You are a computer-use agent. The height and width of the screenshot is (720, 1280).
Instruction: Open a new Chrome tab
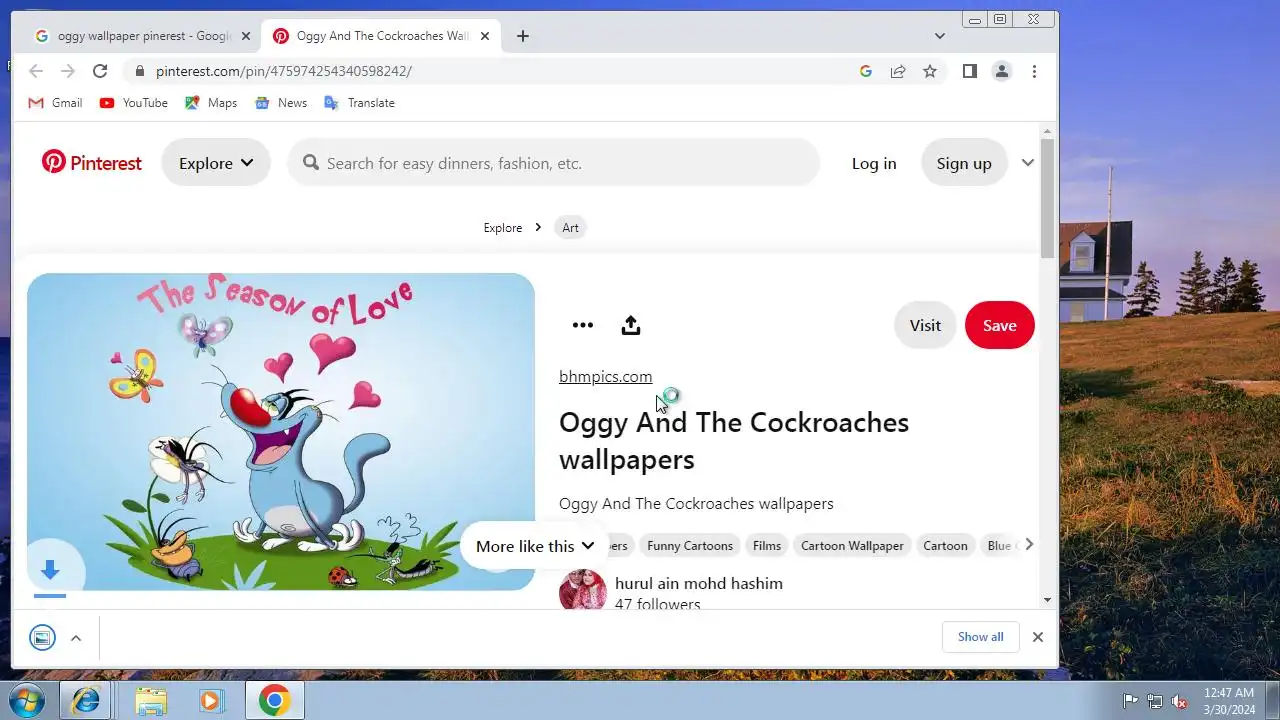coord(523,36)
